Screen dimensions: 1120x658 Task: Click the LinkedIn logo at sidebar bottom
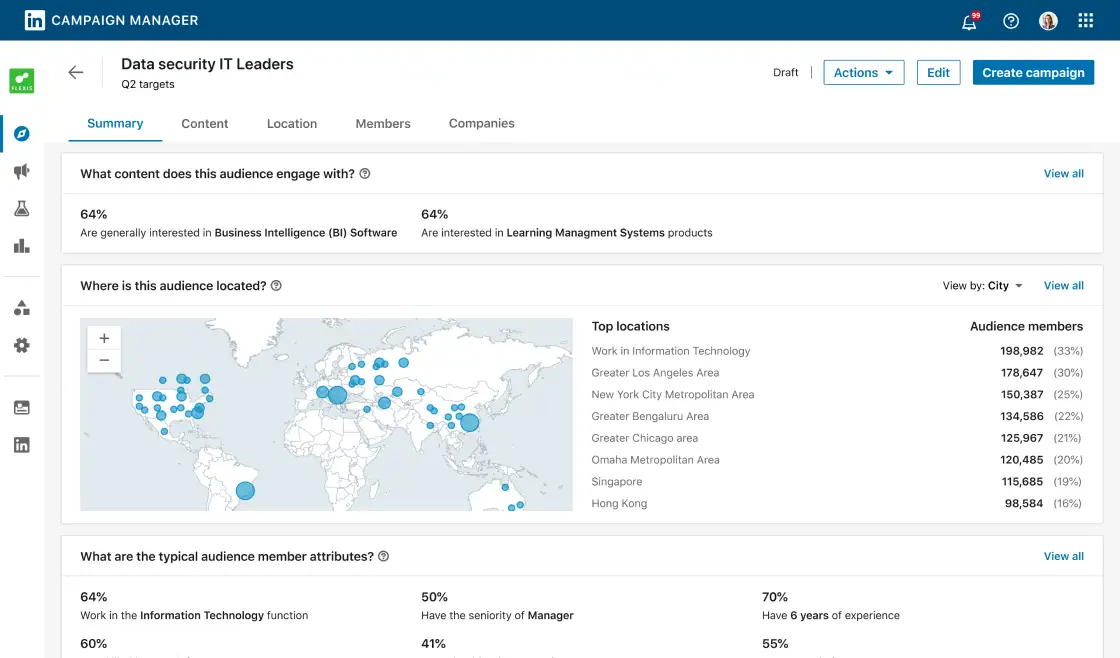(22, 444)
